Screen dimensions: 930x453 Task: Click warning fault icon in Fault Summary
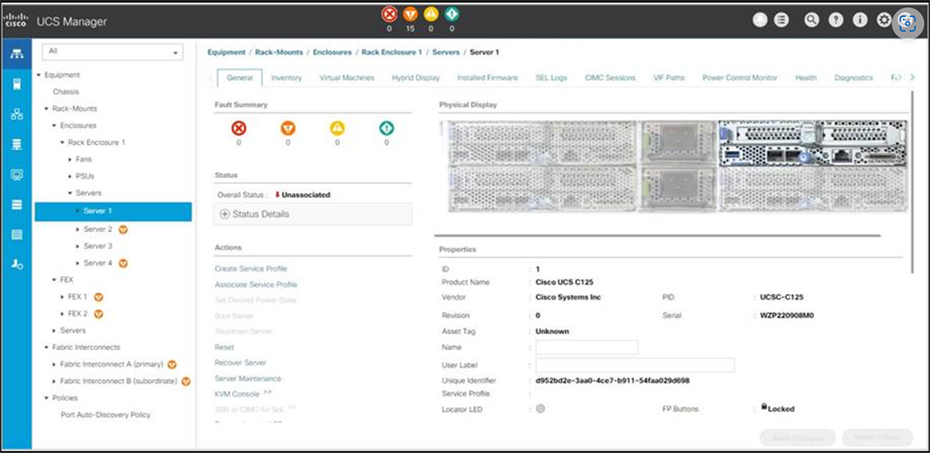click(x=386, y=128)
